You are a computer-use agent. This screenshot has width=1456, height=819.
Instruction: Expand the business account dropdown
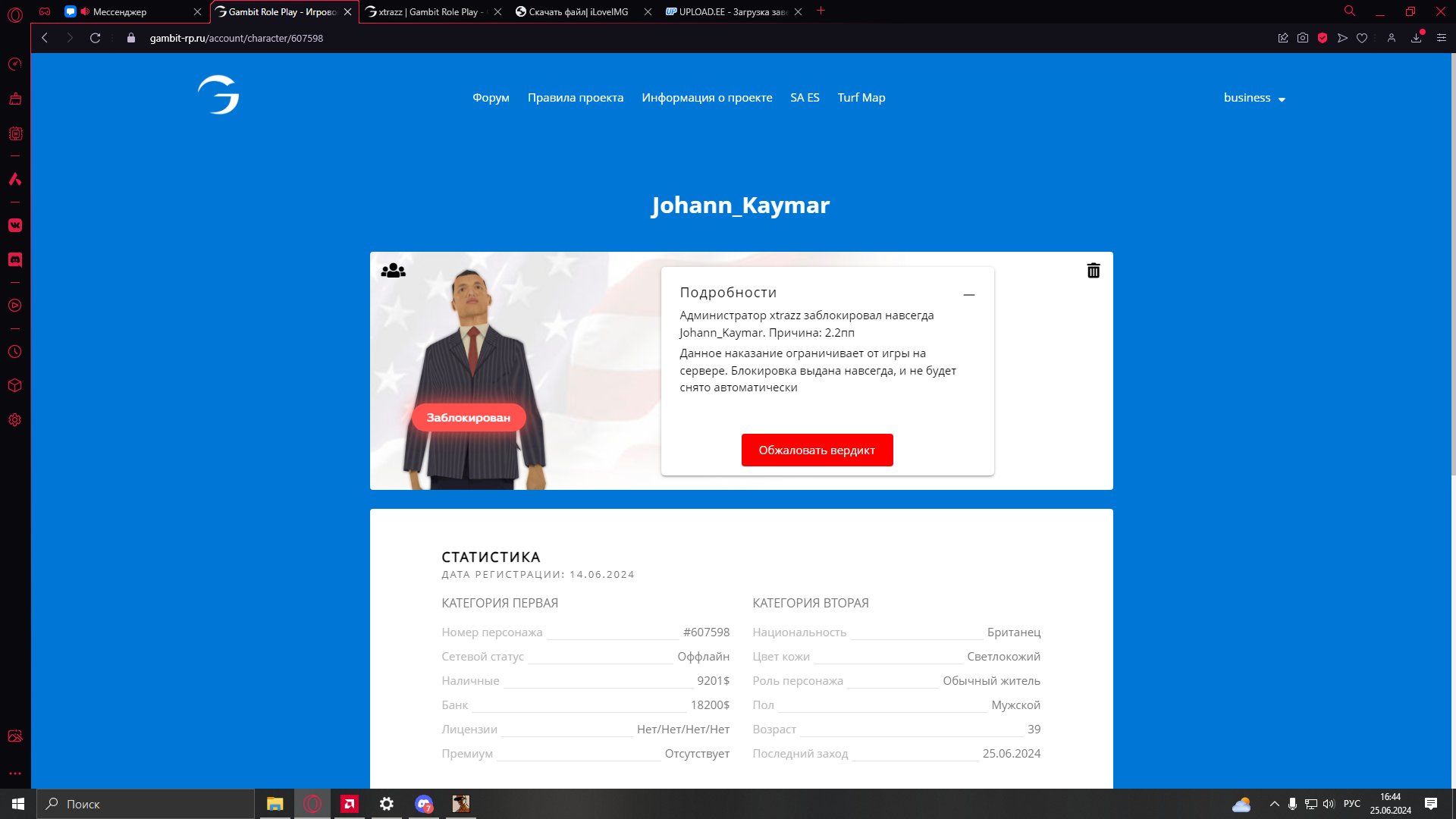pyautogui.click(x=1254, y=98)
